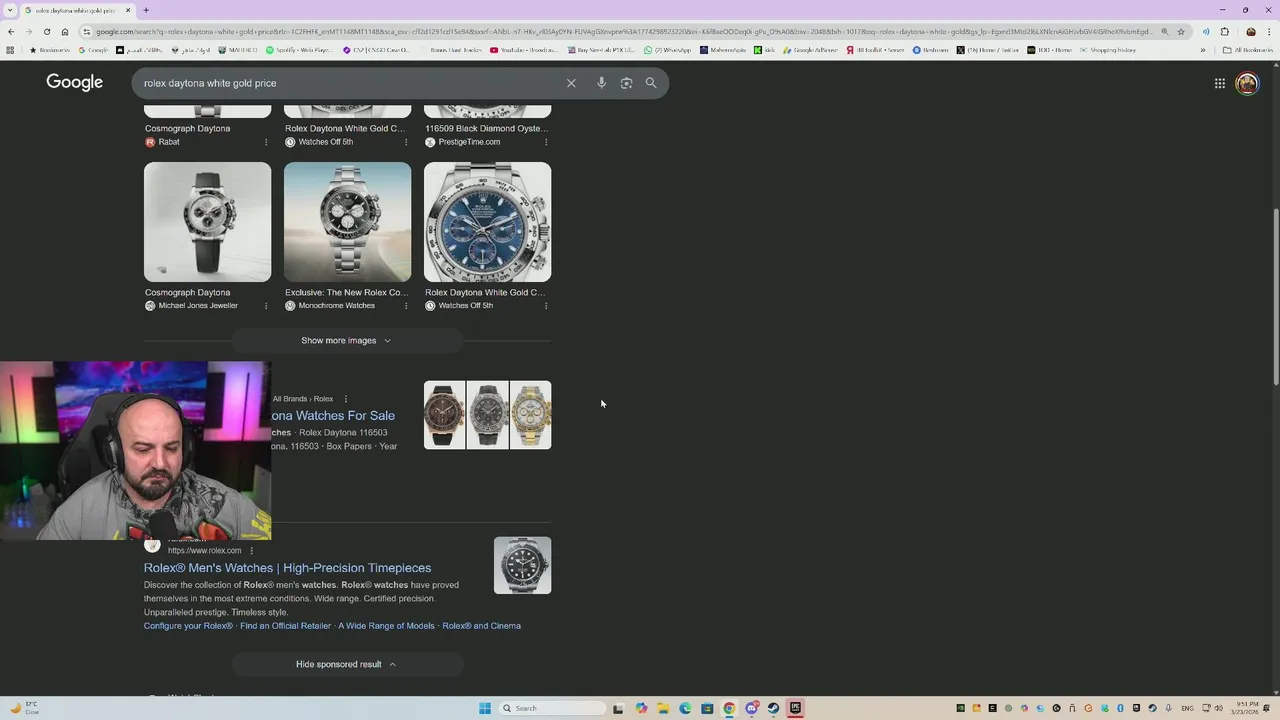Open Michael Jones Jeweller Cosmograph Daytona image
This screenshot has height=720, width=1280.
tap(207, 222)
